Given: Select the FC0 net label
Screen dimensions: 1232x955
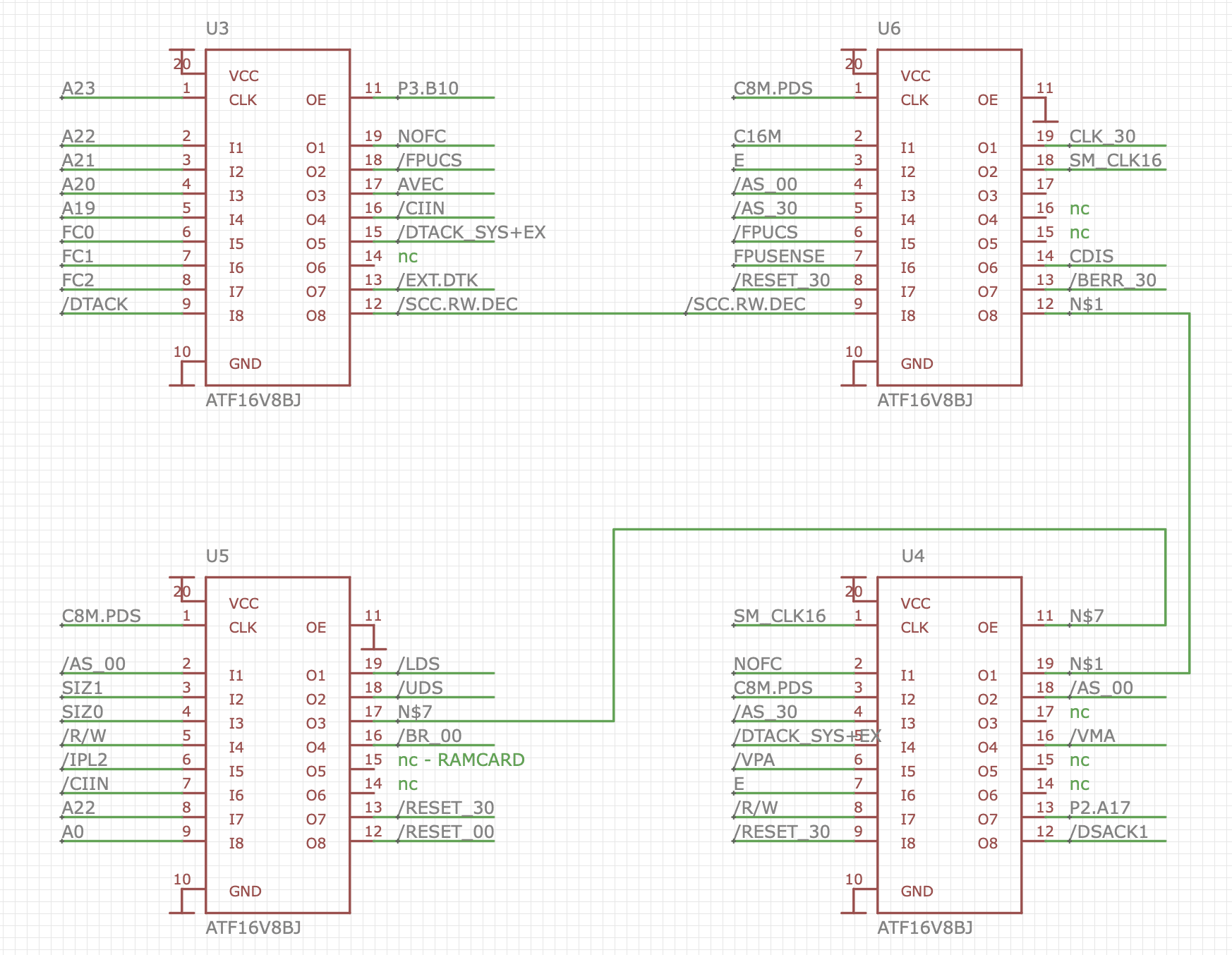Looking at the screenshot, I should tap(78, 232).
